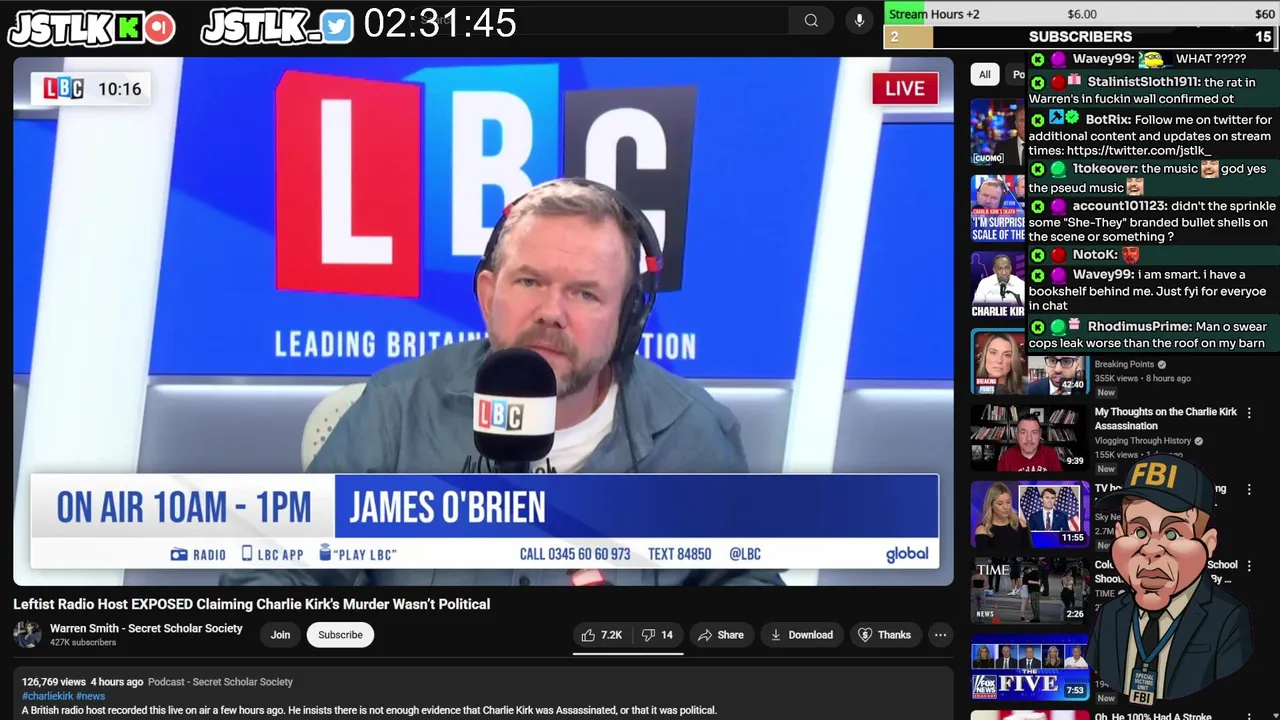The height and width of the screenshot is (720, 1280).
Task: Click Warren Smith channel avatar
Action: tap(27, 634)
